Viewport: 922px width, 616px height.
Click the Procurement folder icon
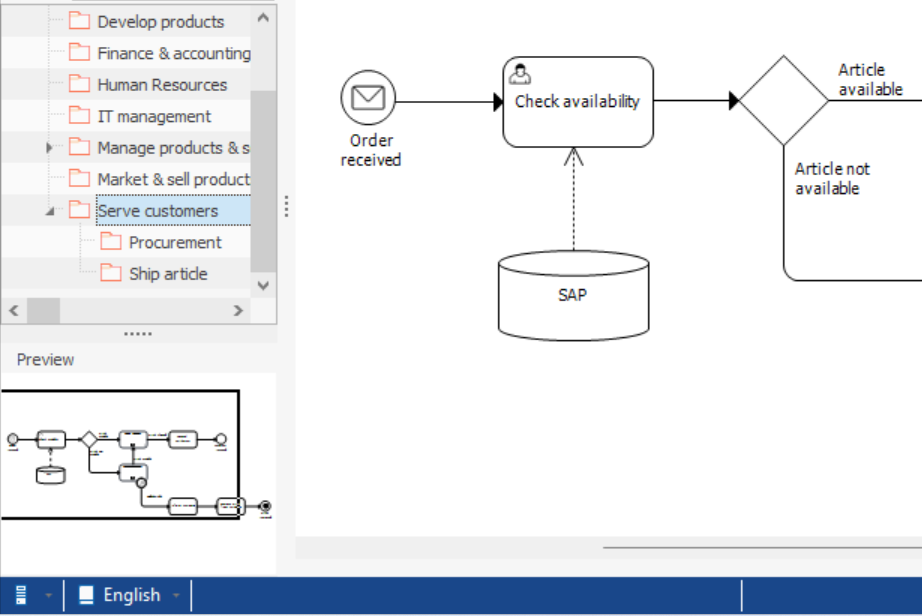[x=111, y=242]
